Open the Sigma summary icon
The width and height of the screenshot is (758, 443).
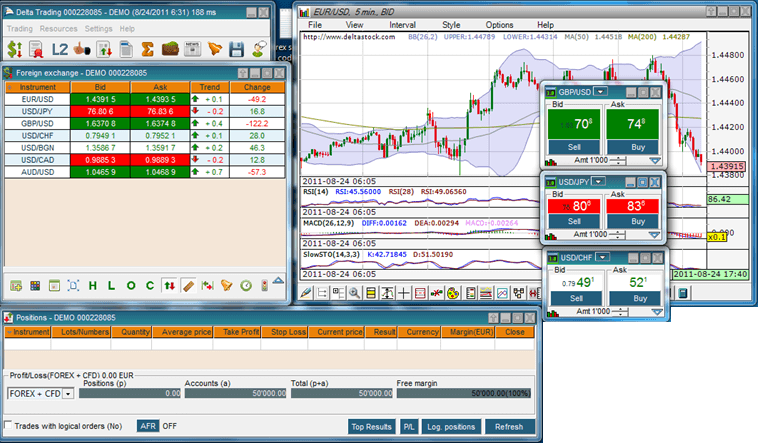147,49
